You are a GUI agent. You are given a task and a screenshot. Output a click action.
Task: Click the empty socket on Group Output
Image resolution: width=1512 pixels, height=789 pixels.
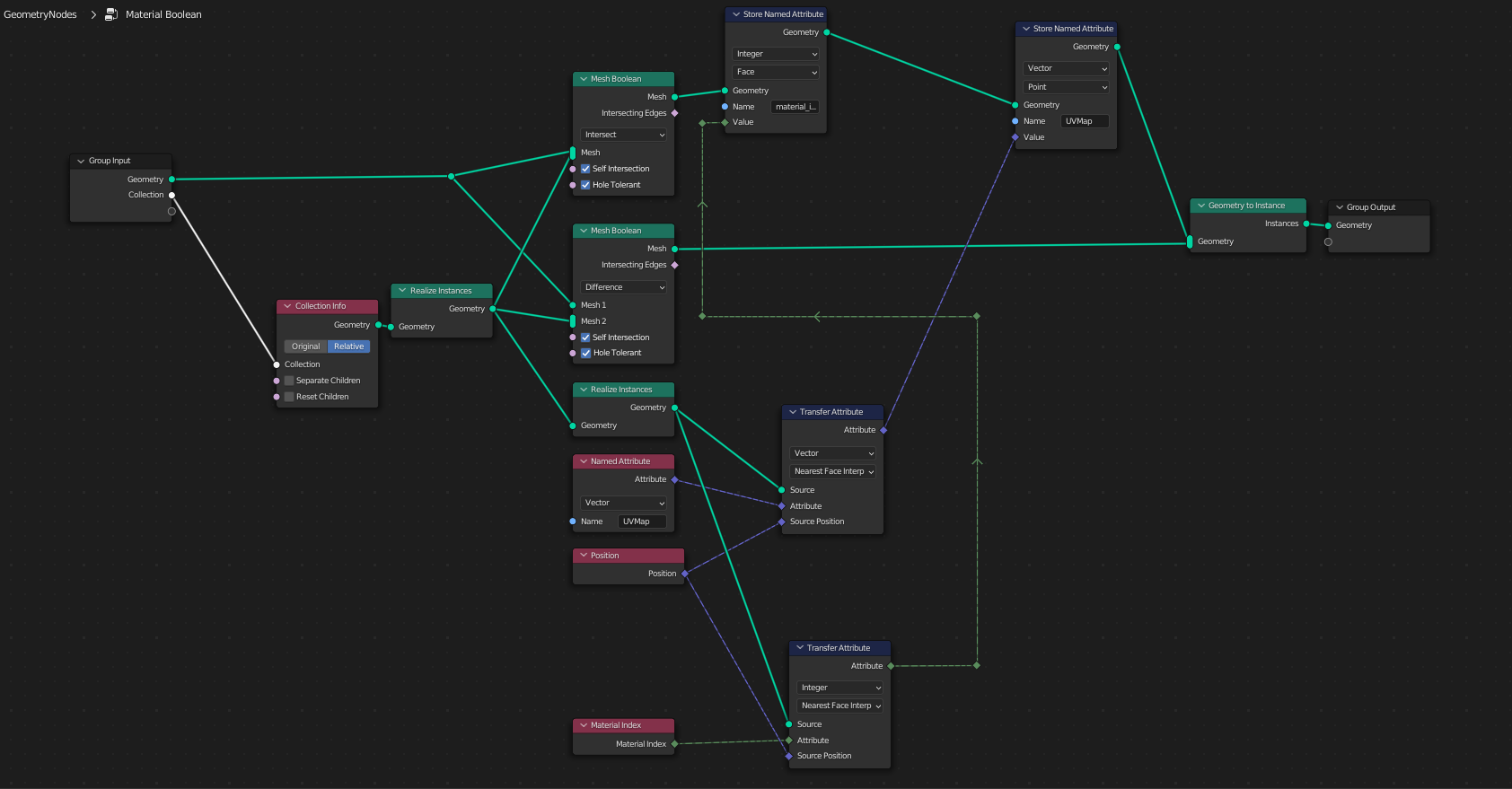1328,241
